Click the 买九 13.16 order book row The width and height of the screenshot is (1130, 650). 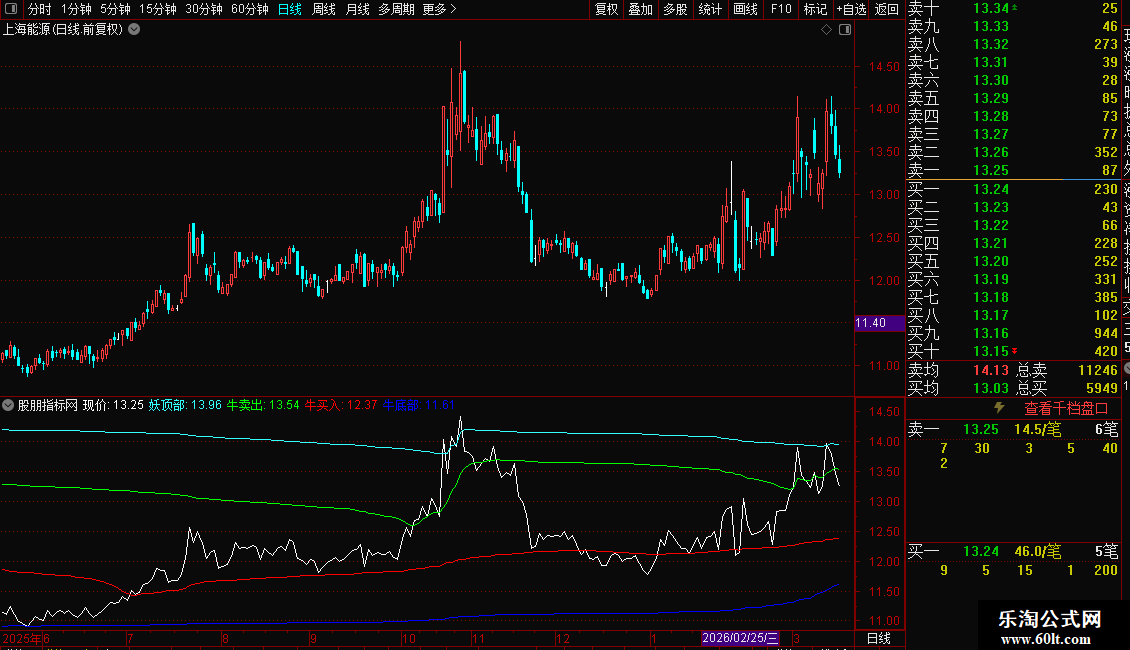point(1013,333)
